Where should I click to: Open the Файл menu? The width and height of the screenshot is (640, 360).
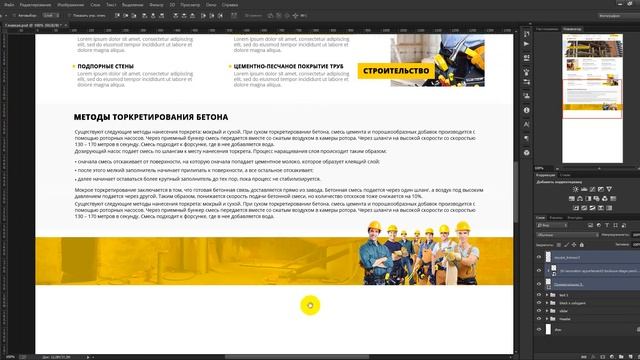(9, 5)
